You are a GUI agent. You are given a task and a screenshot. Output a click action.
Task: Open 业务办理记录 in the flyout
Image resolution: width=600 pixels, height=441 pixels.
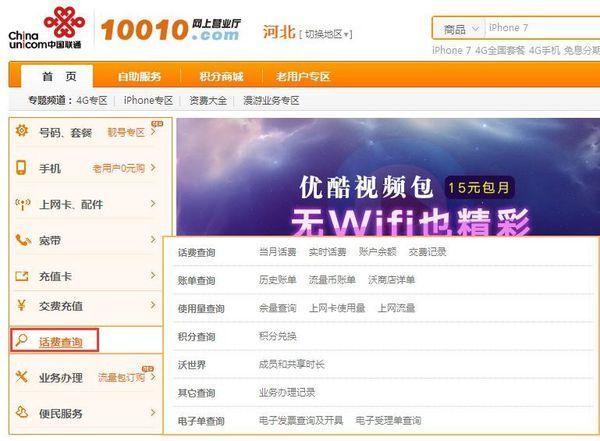[287, 393]
